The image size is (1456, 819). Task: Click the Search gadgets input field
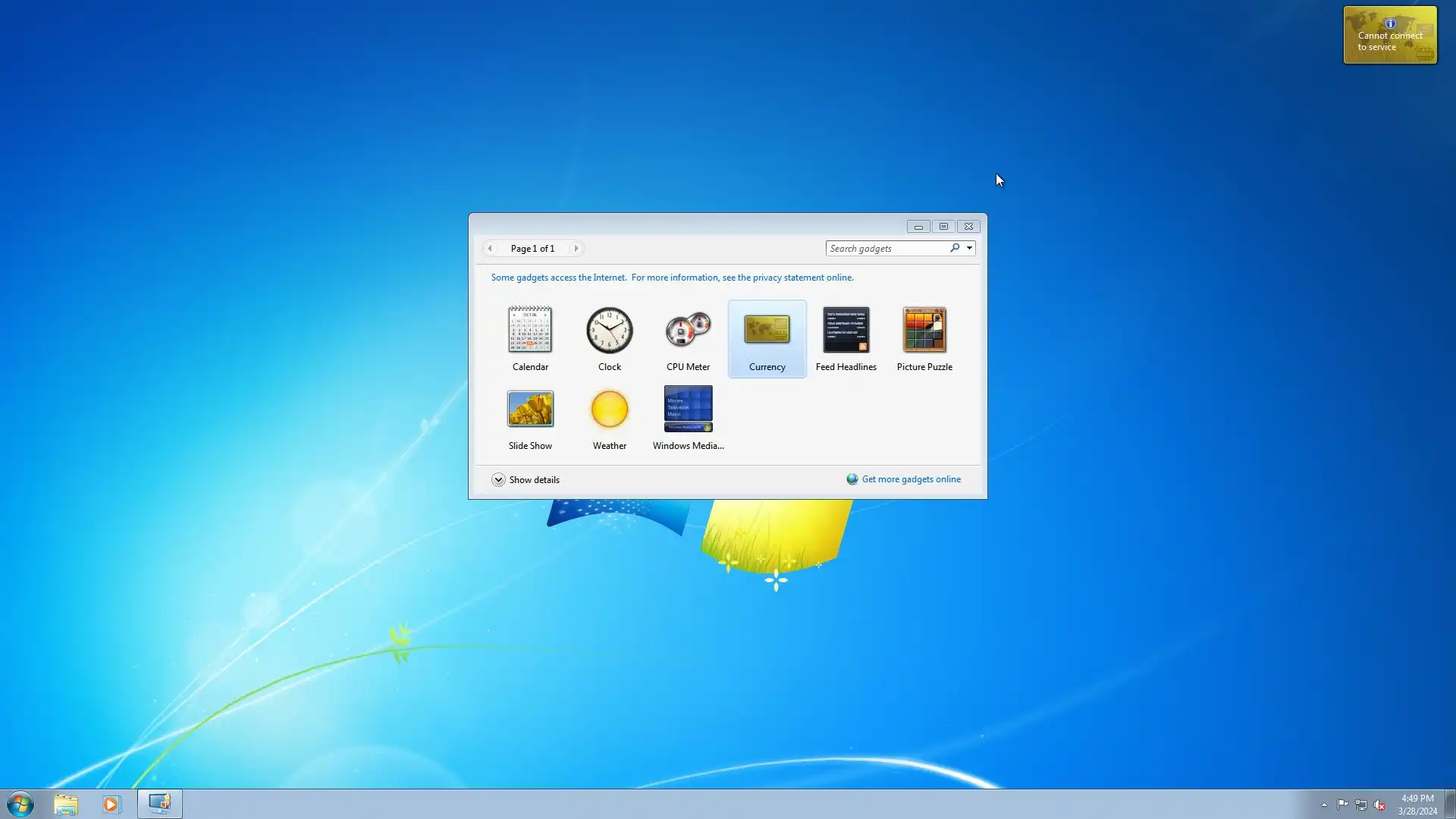tap(886, 248)
